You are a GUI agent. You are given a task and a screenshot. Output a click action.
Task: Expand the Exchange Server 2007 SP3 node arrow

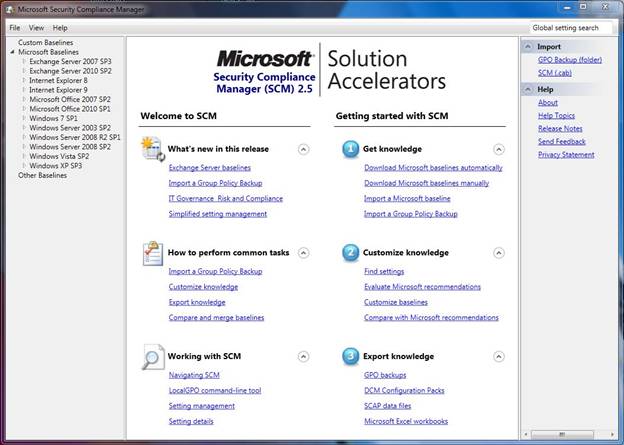(x=24, y=61)
